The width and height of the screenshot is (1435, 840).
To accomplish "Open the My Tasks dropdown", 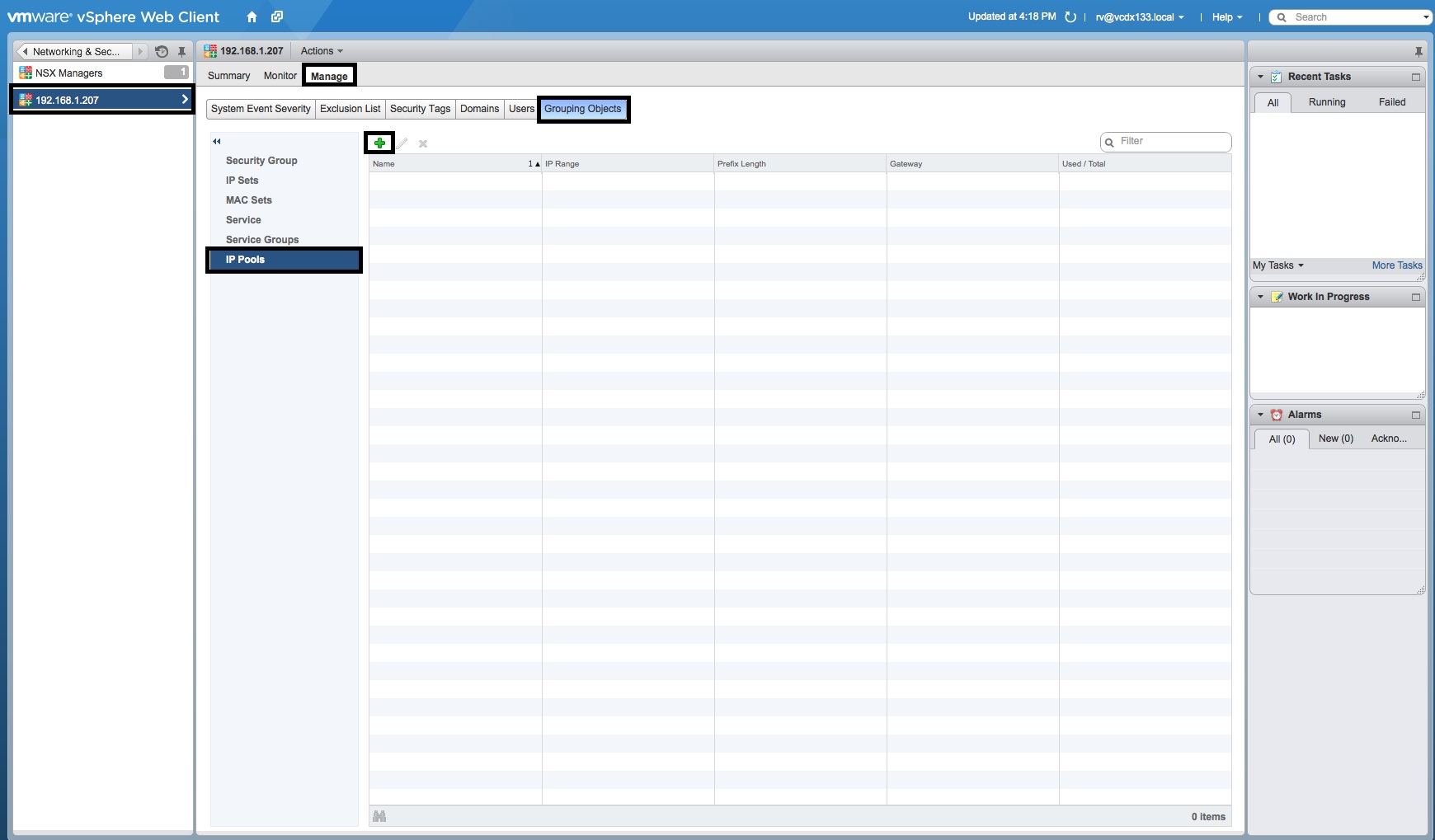I will coord(1277,265).
